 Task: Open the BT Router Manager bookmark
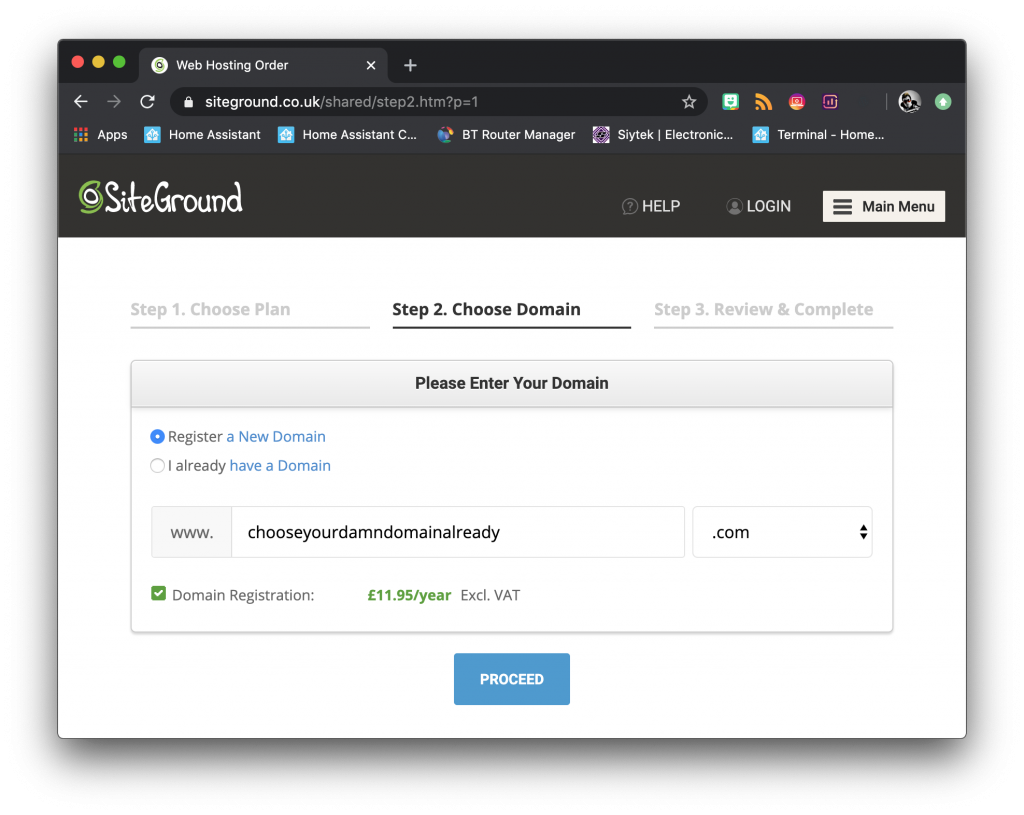(x=507, y=135)
